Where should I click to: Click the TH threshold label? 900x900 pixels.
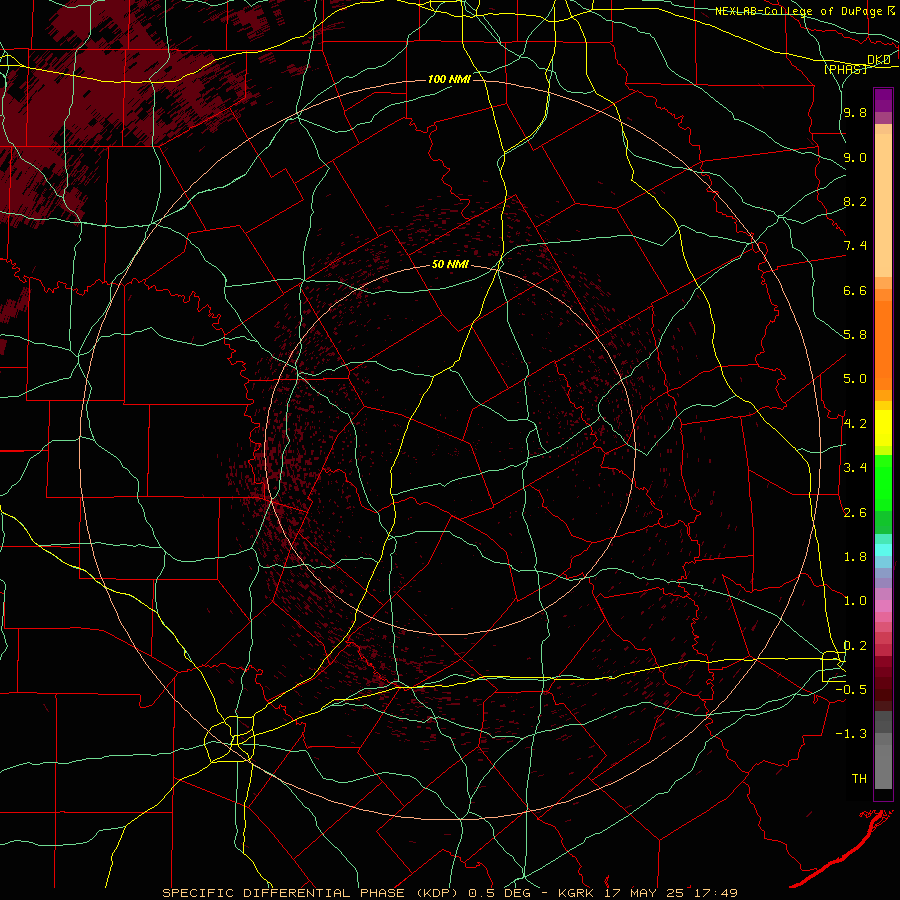point(859,779)
